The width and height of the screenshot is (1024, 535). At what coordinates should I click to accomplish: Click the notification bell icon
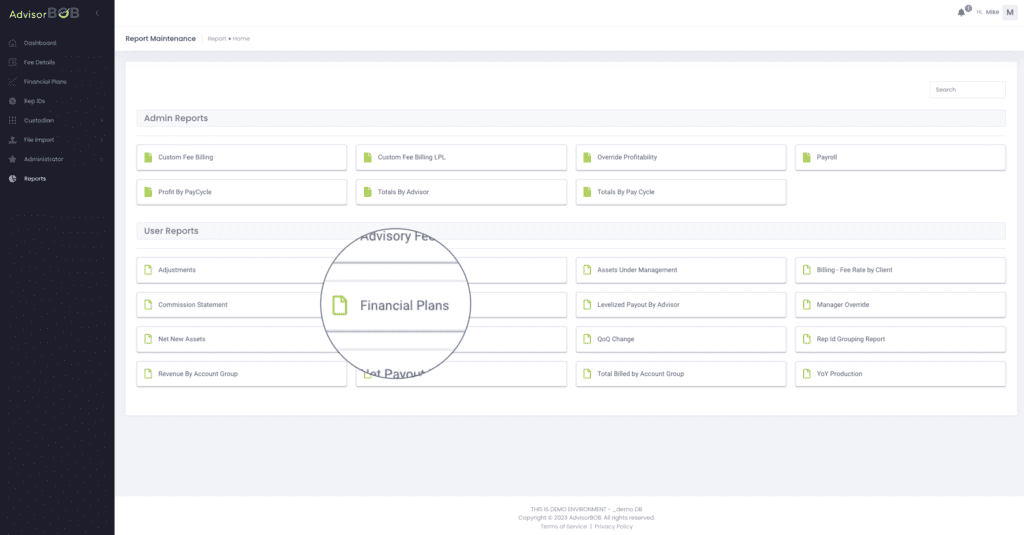click(961, 12)
